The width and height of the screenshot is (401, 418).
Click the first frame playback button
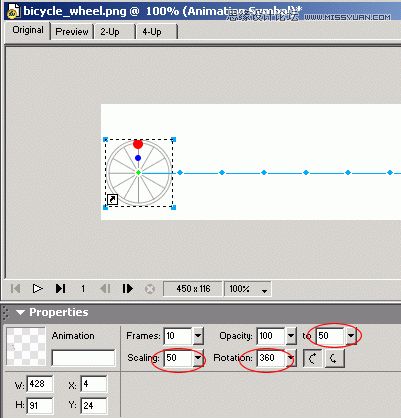pyautogui.click(x=15, y=288)
